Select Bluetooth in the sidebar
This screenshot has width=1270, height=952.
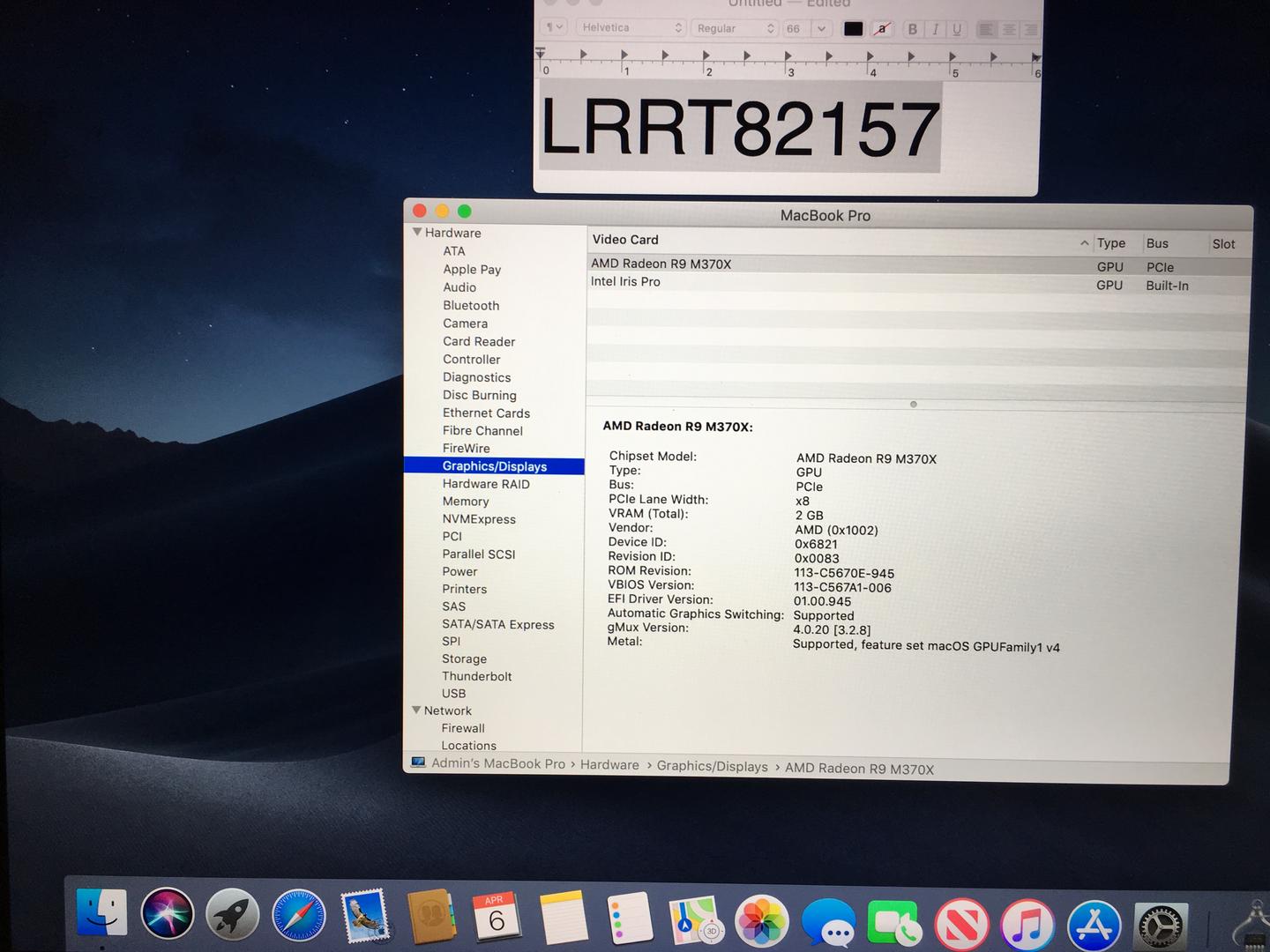pyautogui.click(x=471, y=305)
